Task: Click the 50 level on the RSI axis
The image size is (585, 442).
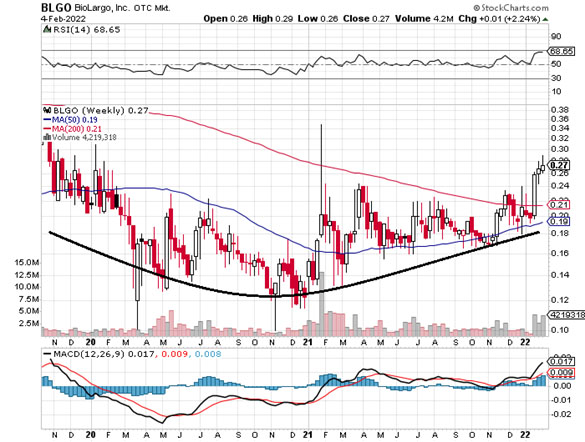Action: 556,64
